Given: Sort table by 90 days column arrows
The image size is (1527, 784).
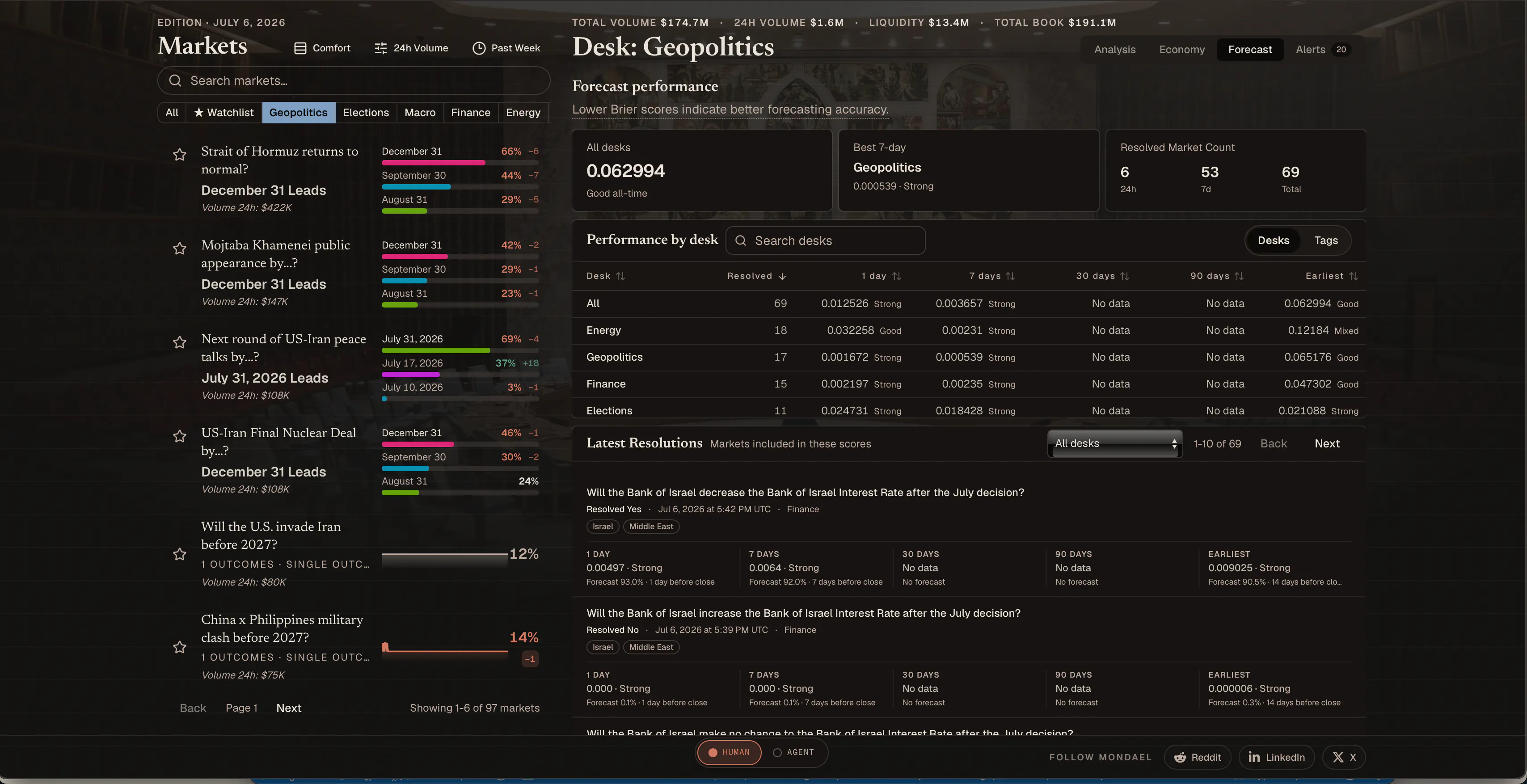Looking at the screenshot, I should [x=1239, y=276].
